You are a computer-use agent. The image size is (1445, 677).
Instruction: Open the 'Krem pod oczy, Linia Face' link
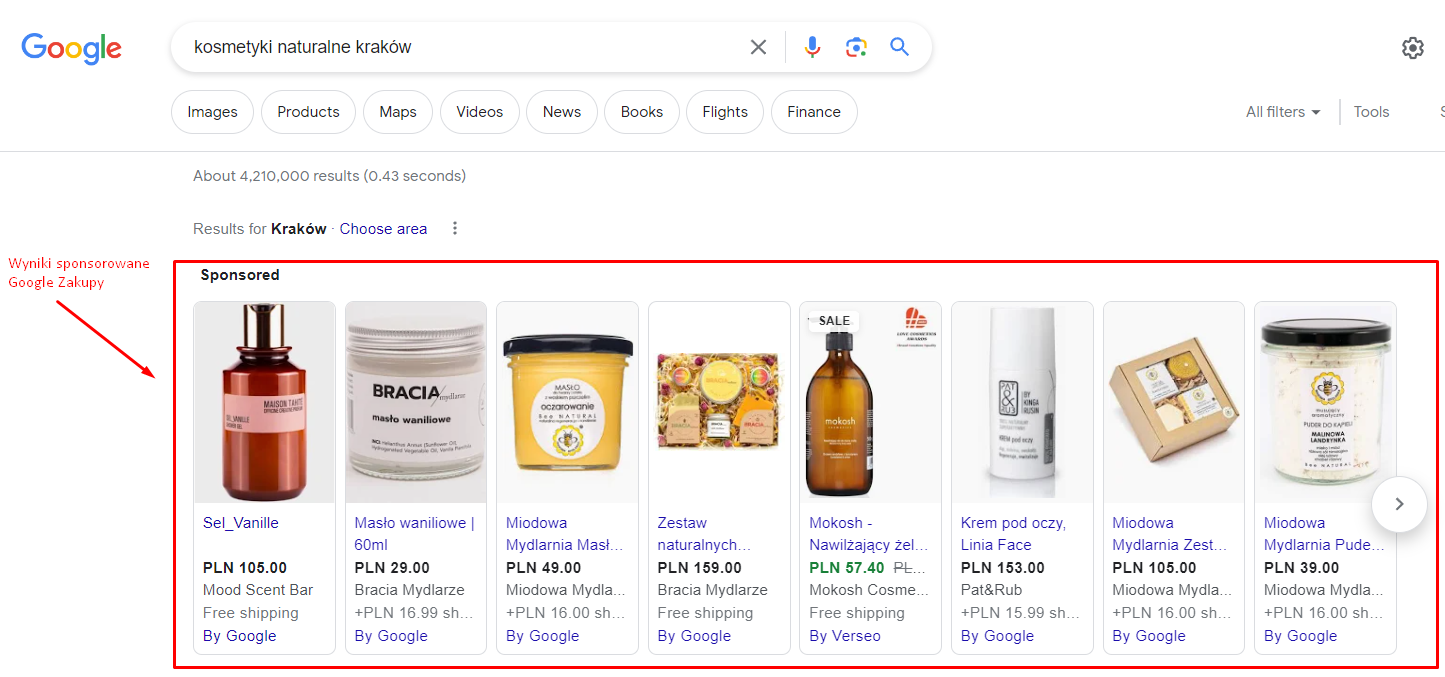tap(1013, 534)
